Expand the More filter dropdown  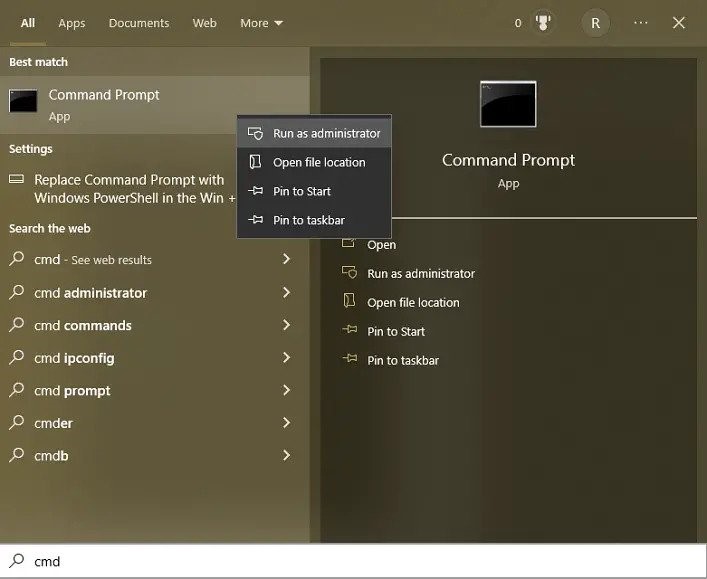tap(261, 23)
